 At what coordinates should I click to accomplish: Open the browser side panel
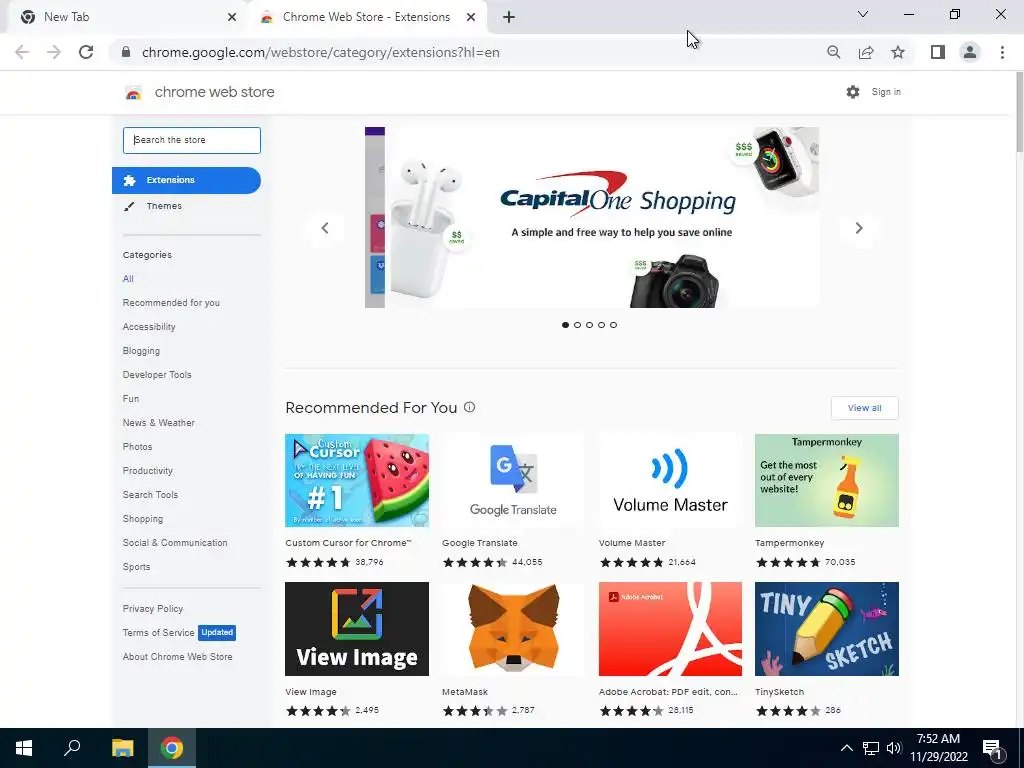point(938,52)
